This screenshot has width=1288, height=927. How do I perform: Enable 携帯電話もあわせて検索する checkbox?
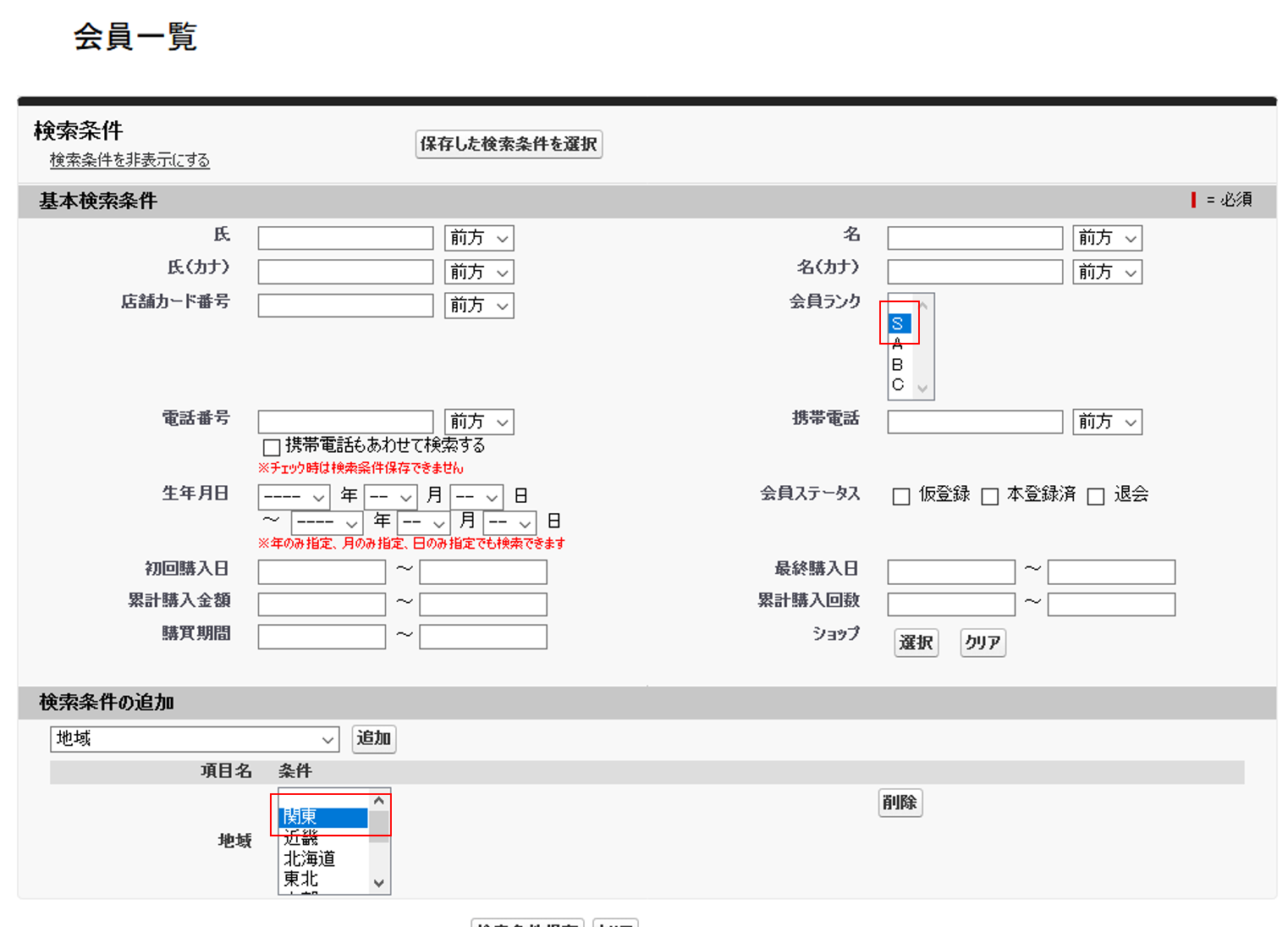click(x=272, y=447)
